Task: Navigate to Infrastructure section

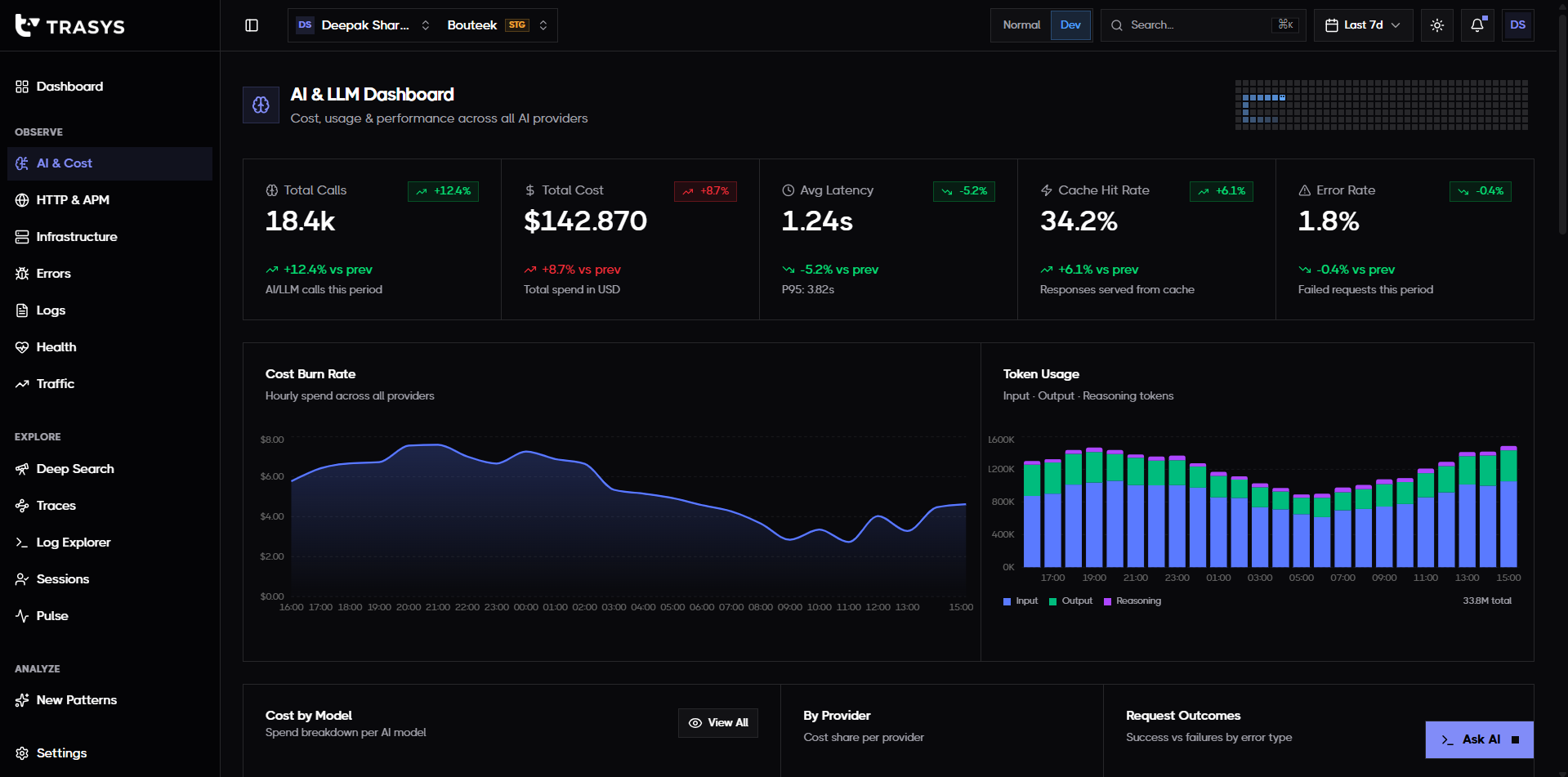Action: click(109, 237)
